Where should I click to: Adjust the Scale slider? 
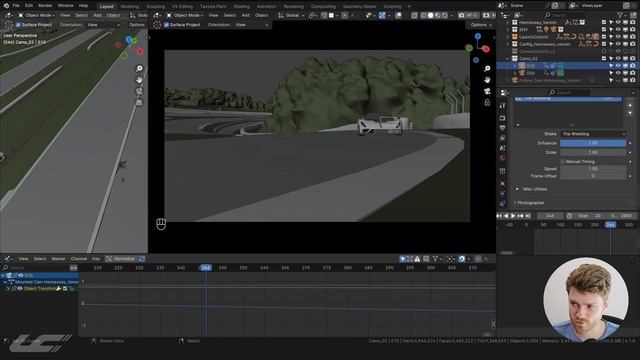(593, 152)
